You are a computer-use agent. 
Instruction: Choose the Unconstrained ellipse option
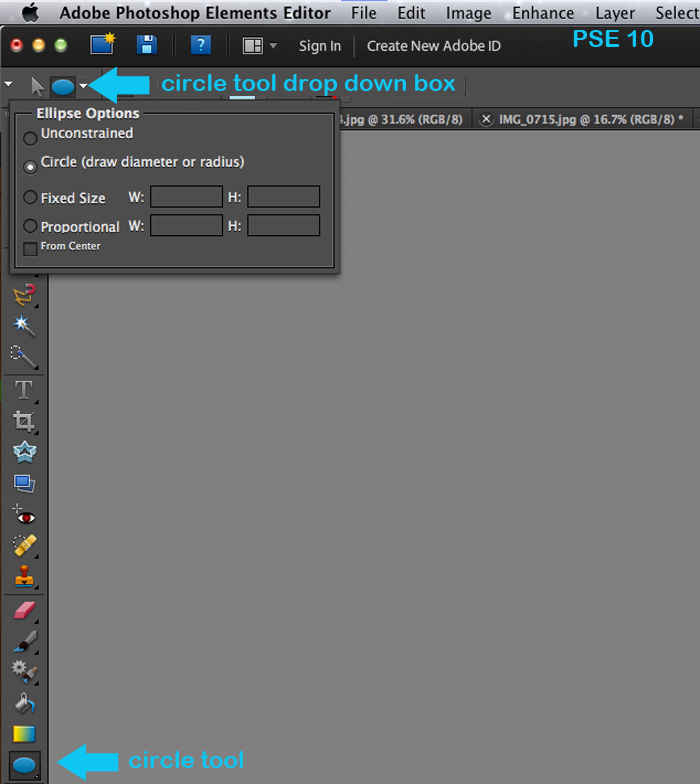click(x=30, y=138)
